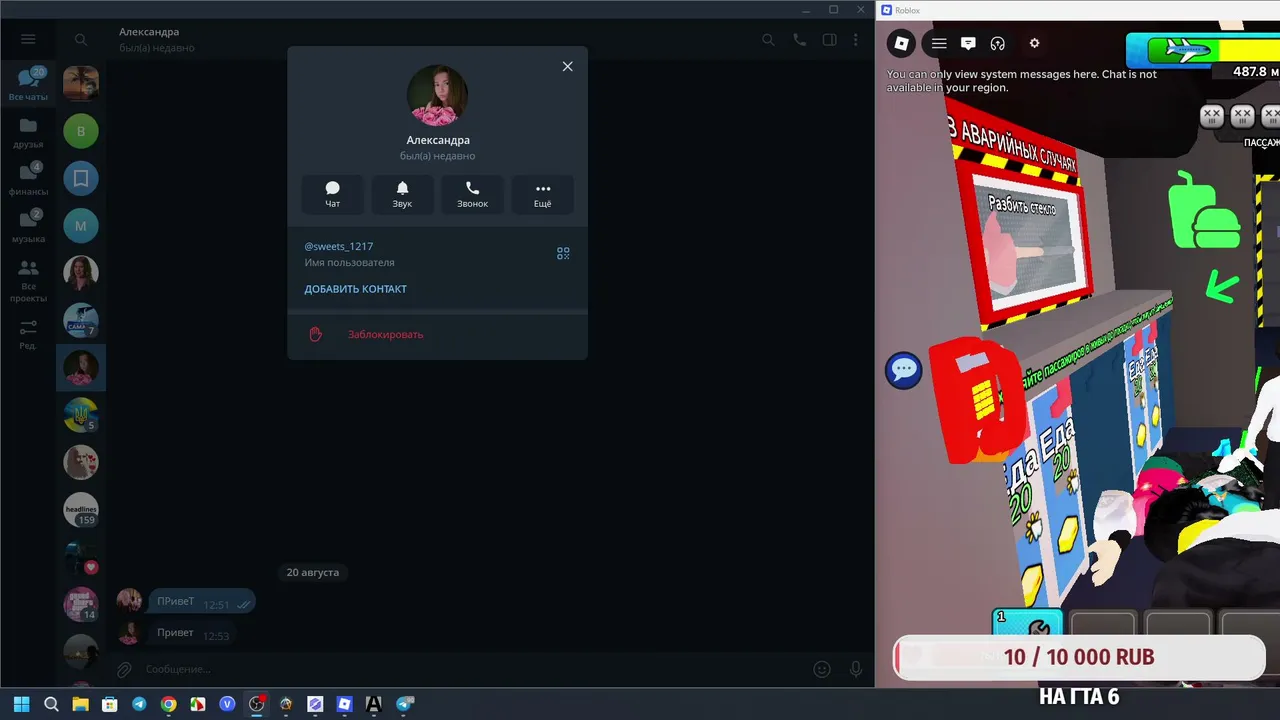Open the Ещё options in the profile
1280x720 pixels.
[543, 194]
